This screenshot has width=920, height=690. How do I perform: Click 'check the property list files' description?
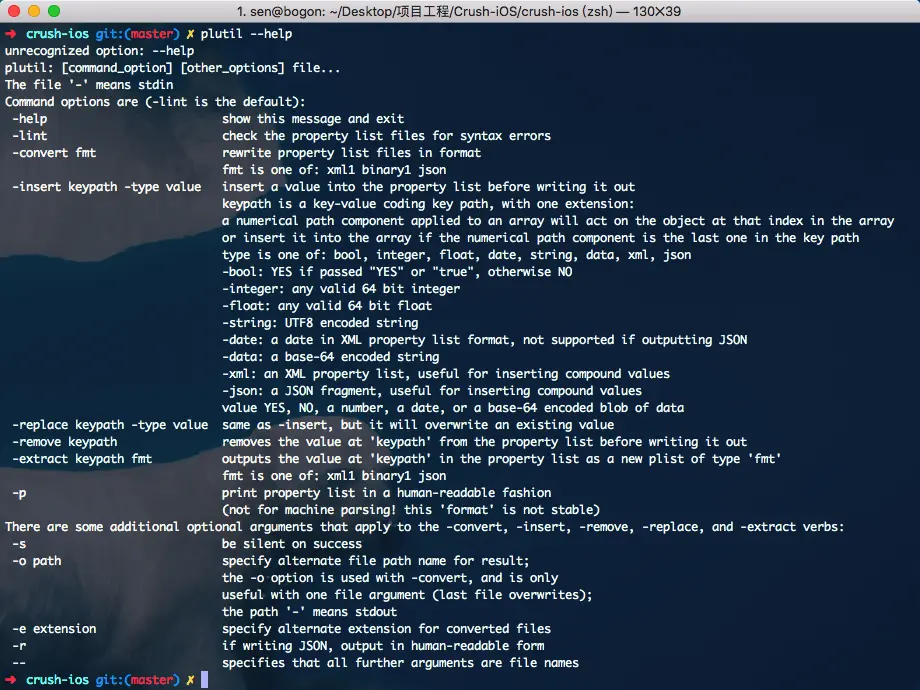[x=386, y=136]
